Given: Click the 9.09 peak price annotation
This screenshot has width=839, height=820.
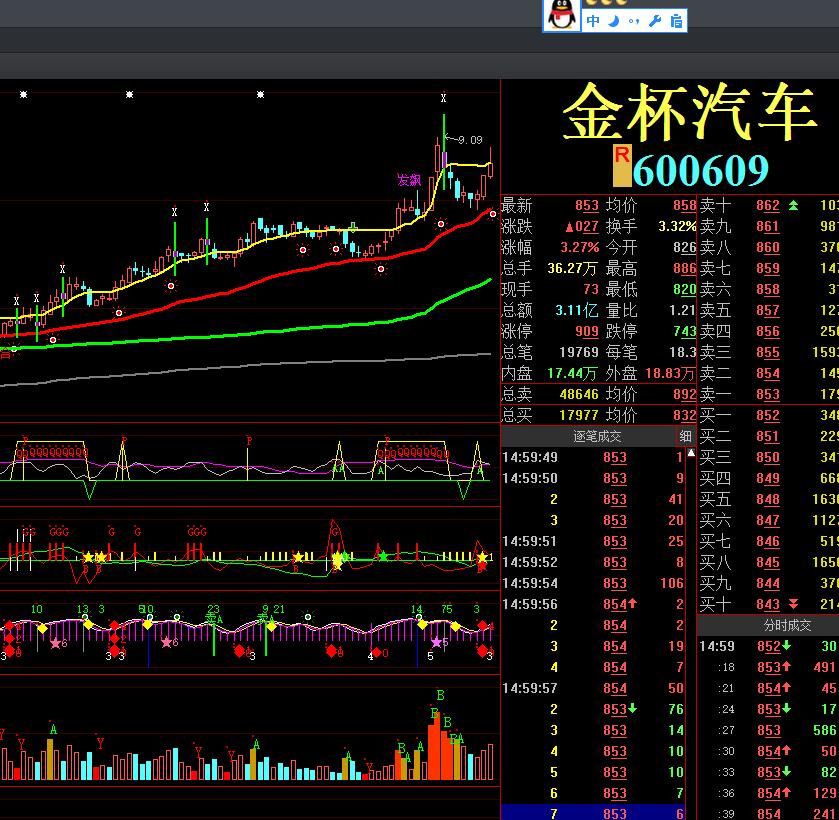Looking at the screenshot, I should coord(470,140).
